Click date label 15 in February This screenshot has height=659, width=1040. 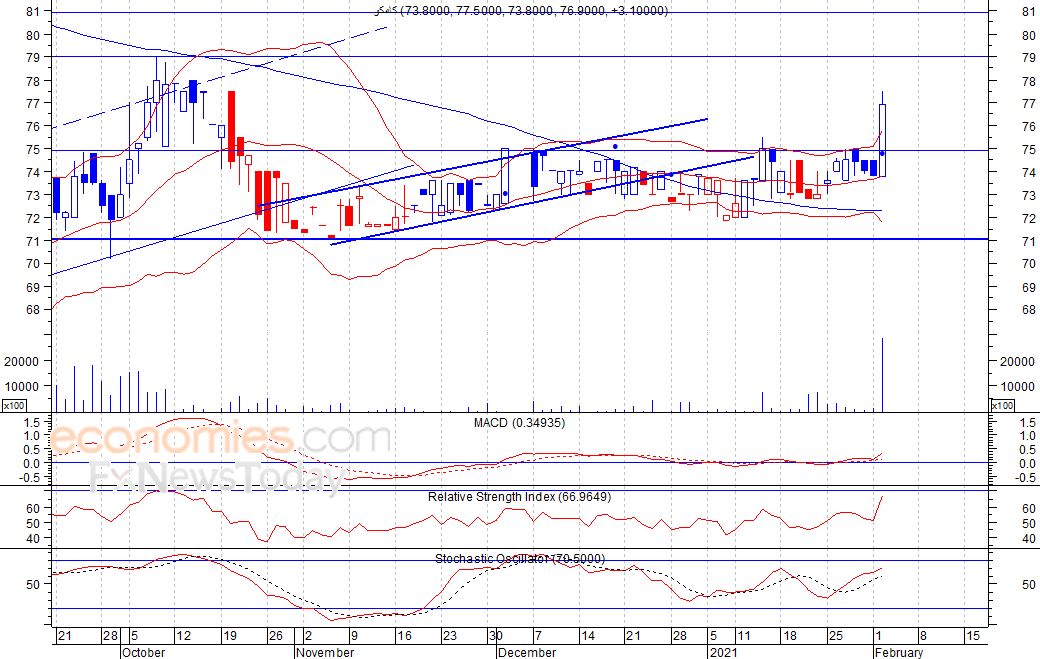[x=972, y=636]
